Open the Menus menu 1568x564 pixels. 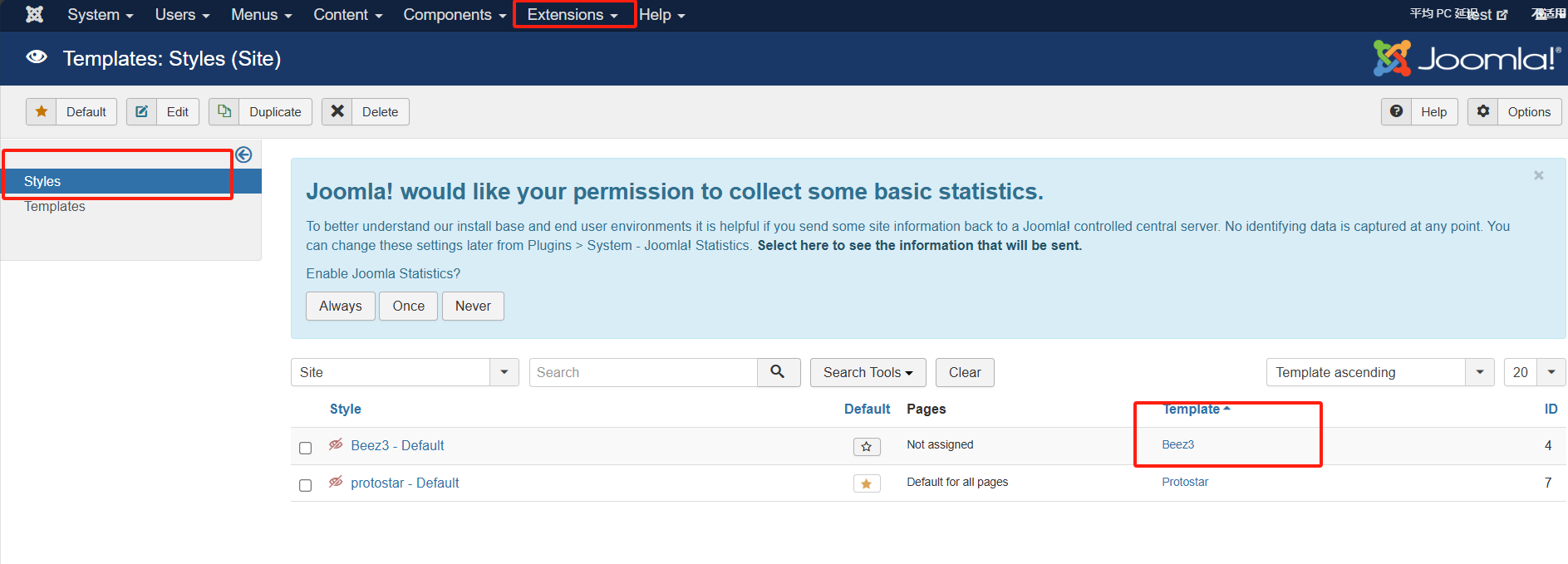click(x=261, y=15)
